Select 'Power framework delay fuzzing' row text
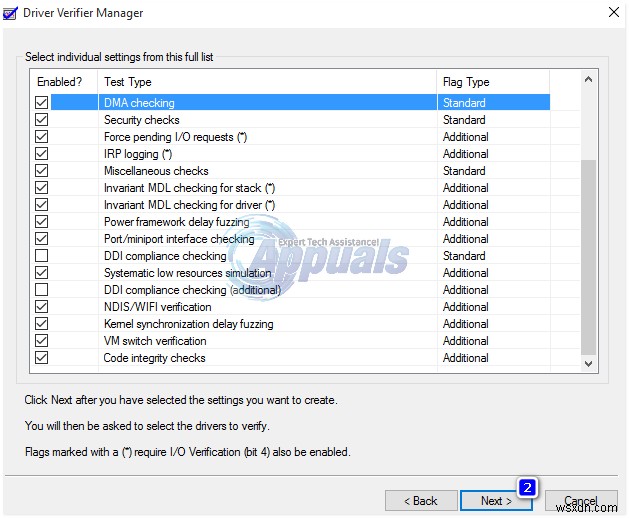The image size is (629, 518). [177, 221]
